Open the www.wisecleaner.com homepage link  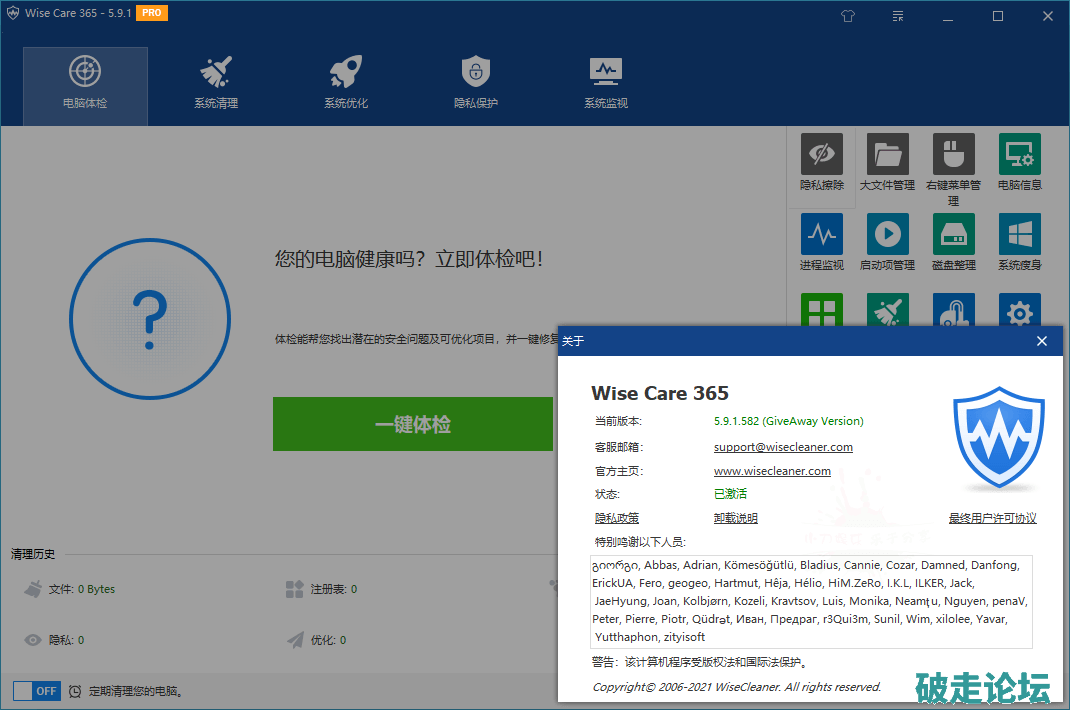[x=772, y=471]
